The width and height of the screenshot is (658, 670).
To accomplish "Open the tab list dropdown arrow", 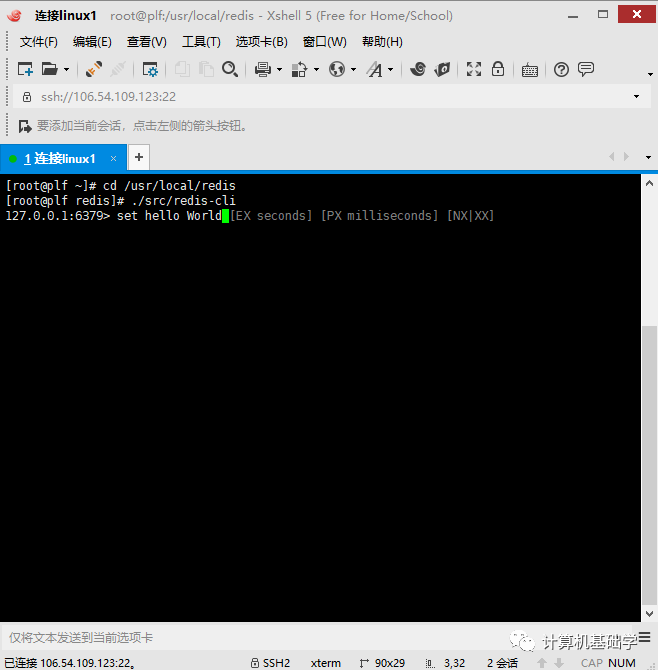I will pos(648,157).
